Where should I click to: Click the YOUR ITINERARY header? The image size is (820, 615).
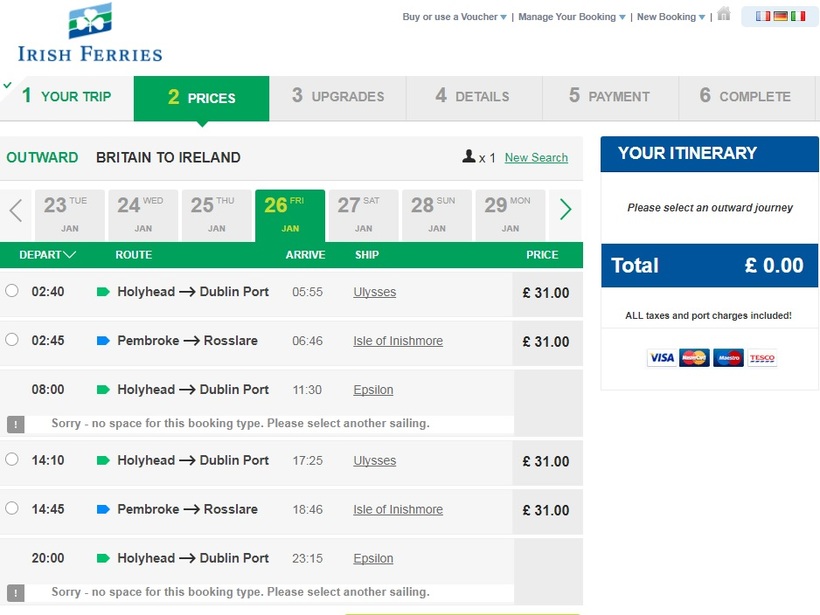[710, 154]
